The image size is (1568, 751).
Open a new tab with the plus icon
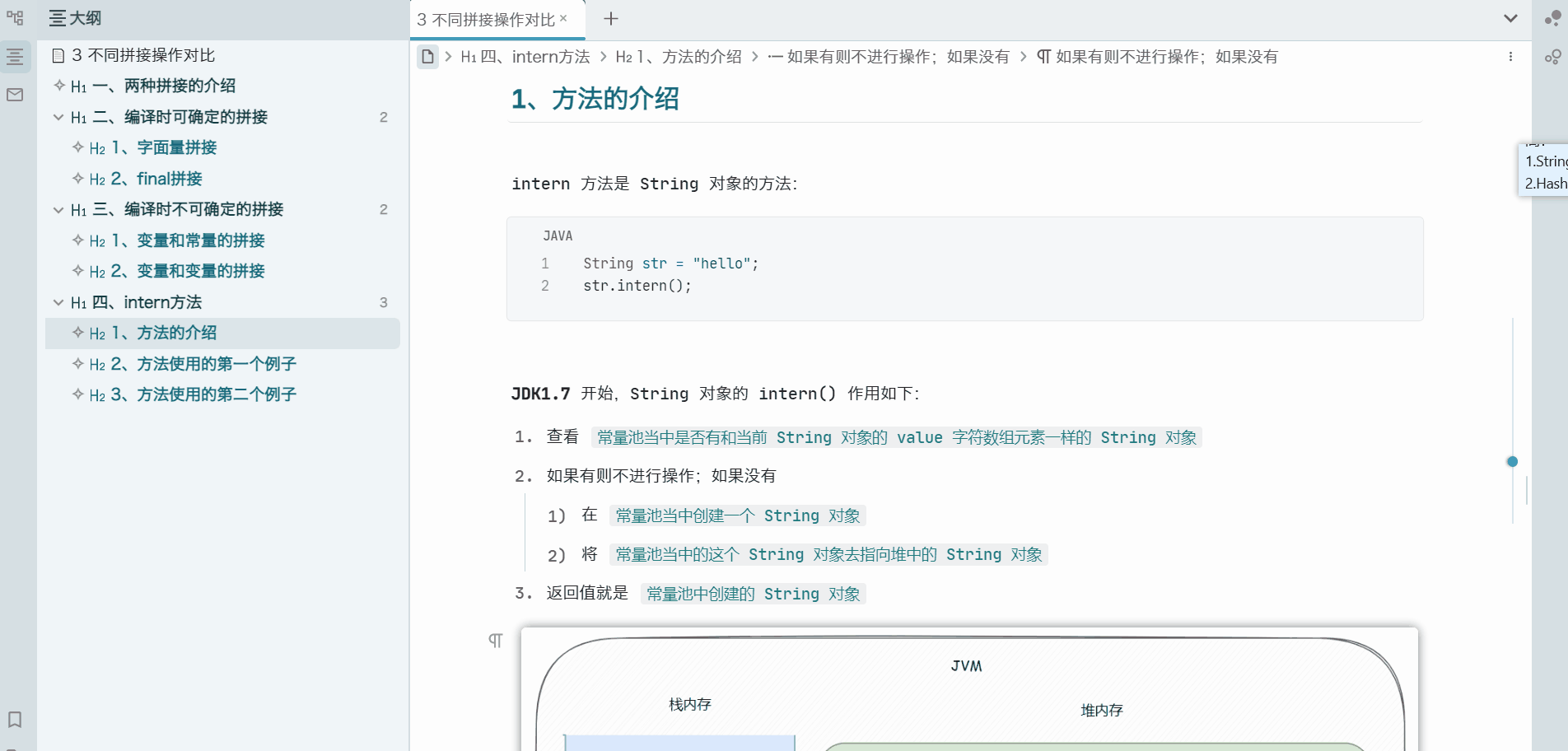click(x=610, y=18)
